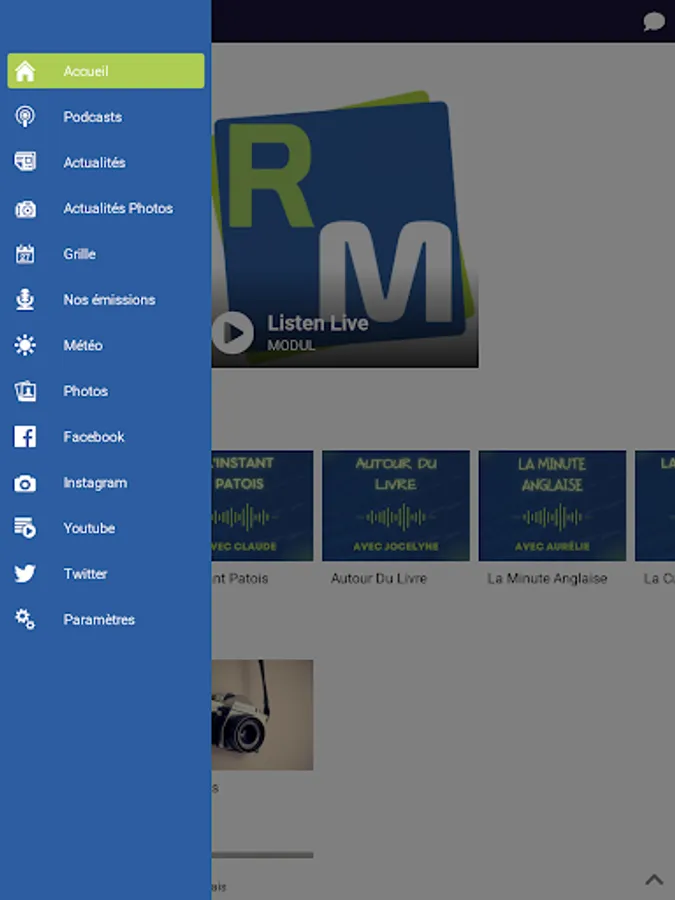Click the camera icon for Actualités Photos
Image resolution: width=675 pixels, height=900 pixels.
point(25,208)
